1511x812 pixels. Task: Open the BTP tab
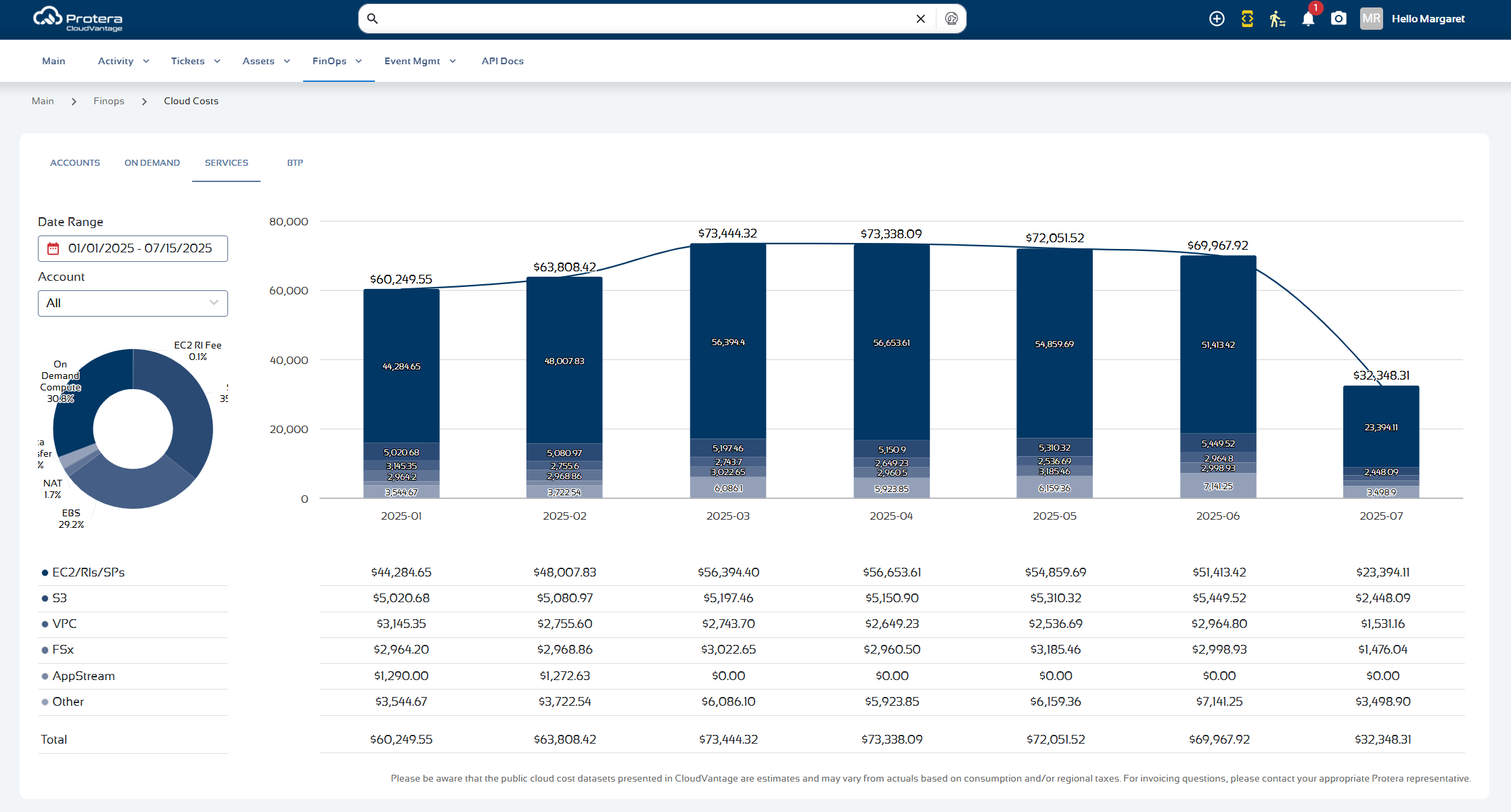tap(295, 163)
